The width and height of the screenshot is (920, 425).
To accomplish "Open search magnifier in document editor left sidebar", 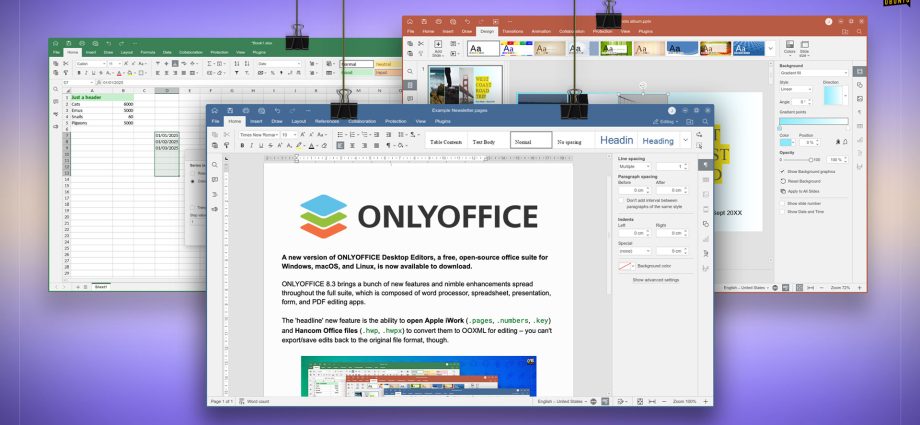I will [x=215, y=165].
